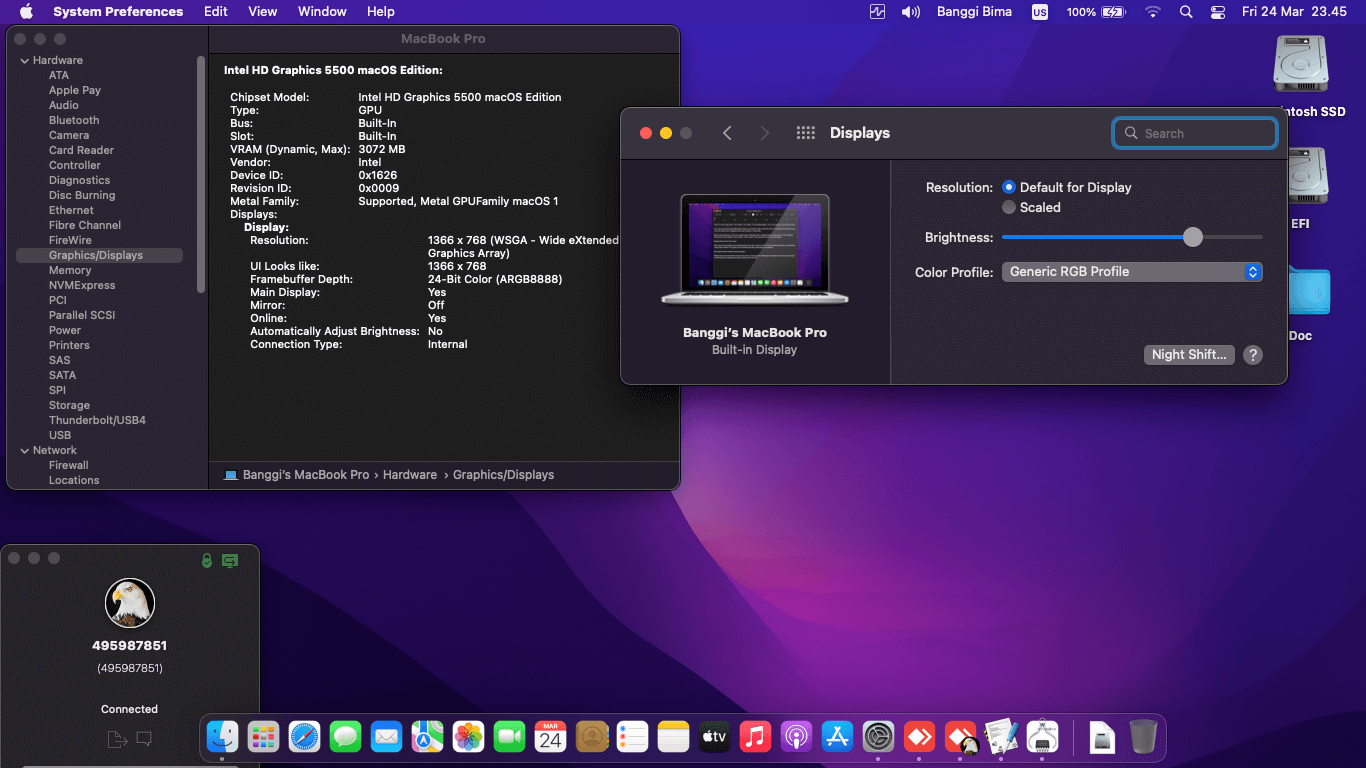Toggle the green lock icon in the session window
The height and width of the screenshot is (768, 1366).
(208, 561)
